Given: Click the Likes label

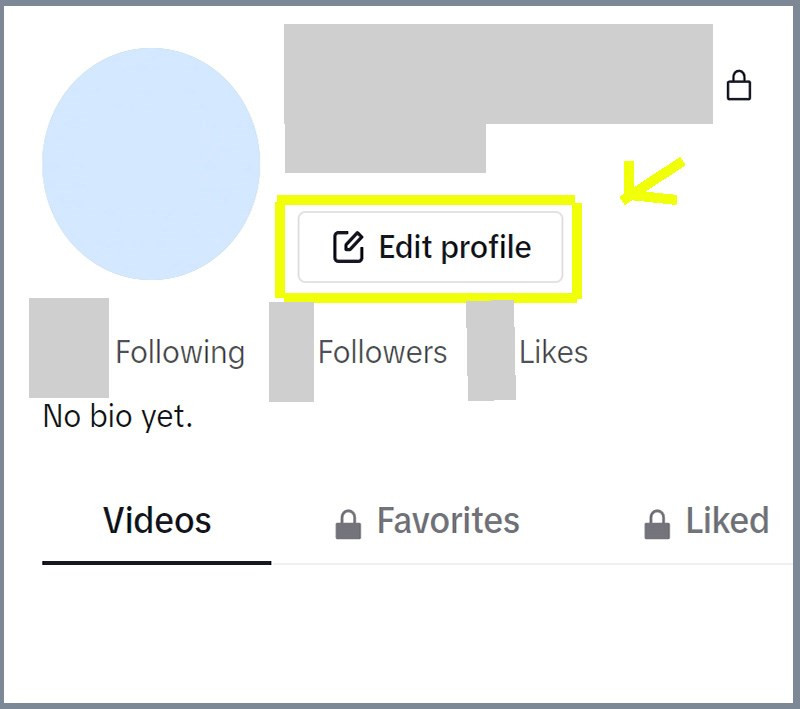Looking at the screenshot, I should [x=553, y=352].
